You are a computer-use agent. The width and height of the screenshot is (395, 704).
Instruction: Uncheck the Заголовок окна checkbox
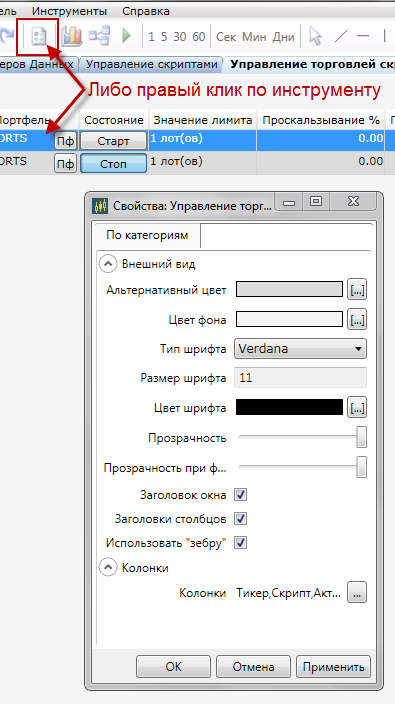(x=241, y=495)
